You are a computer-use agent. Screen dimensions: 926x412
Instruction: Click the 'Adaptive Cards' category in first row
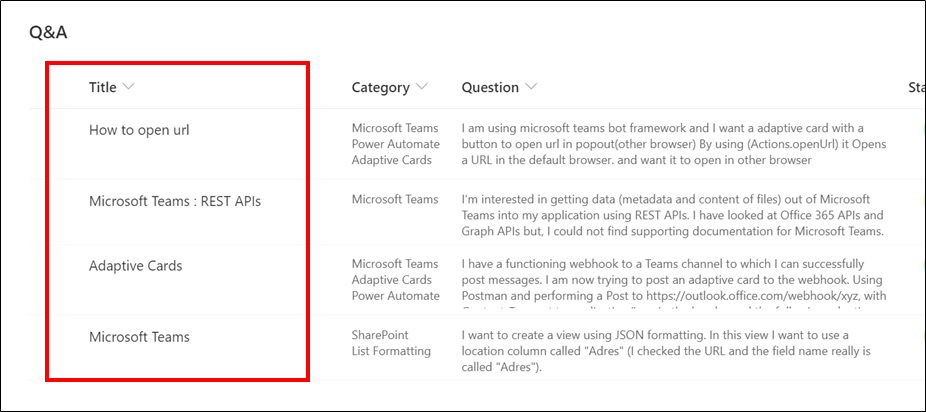coord(392,160)
